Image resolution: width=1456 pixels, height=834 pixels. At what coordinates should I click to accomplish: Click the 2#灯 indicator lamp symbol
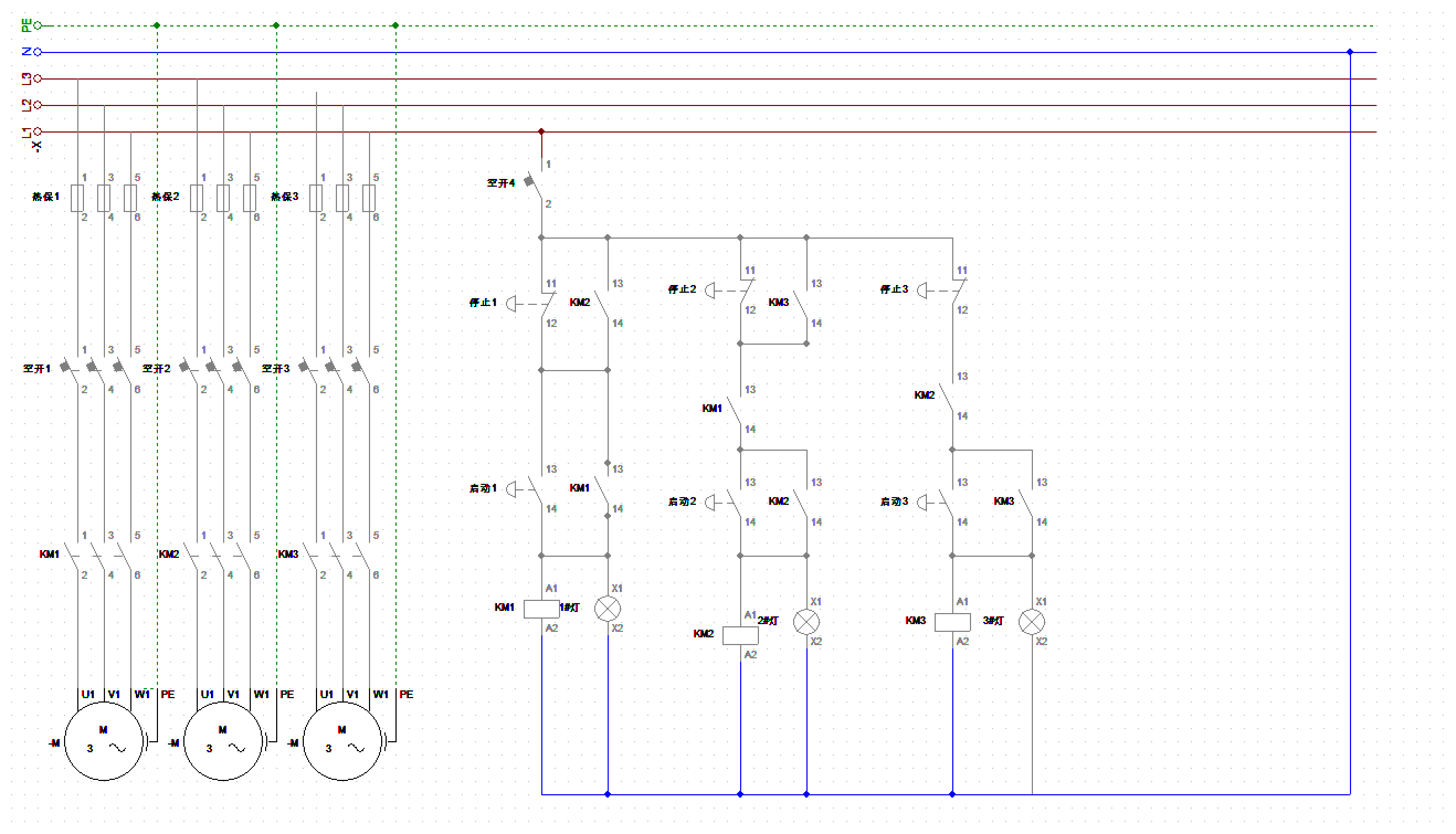tap(806, 621)
